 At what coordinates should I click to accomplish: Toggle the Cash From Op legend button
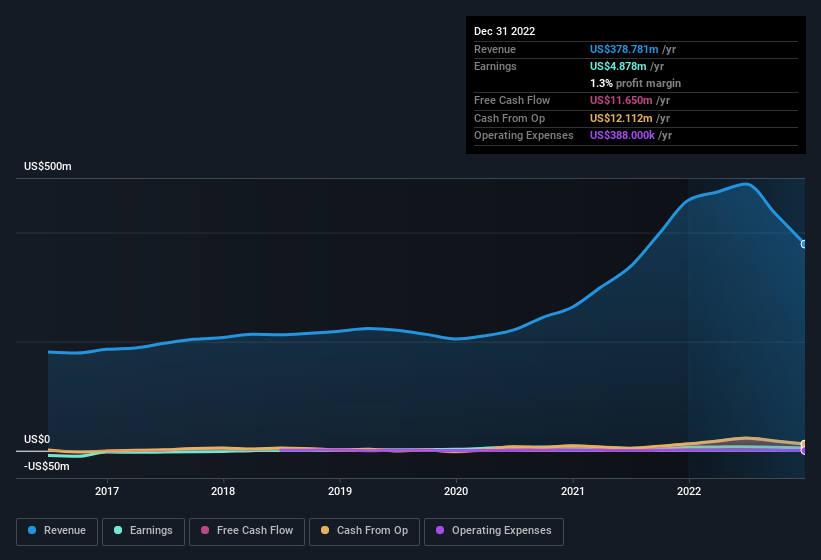(x=364, y=531)
